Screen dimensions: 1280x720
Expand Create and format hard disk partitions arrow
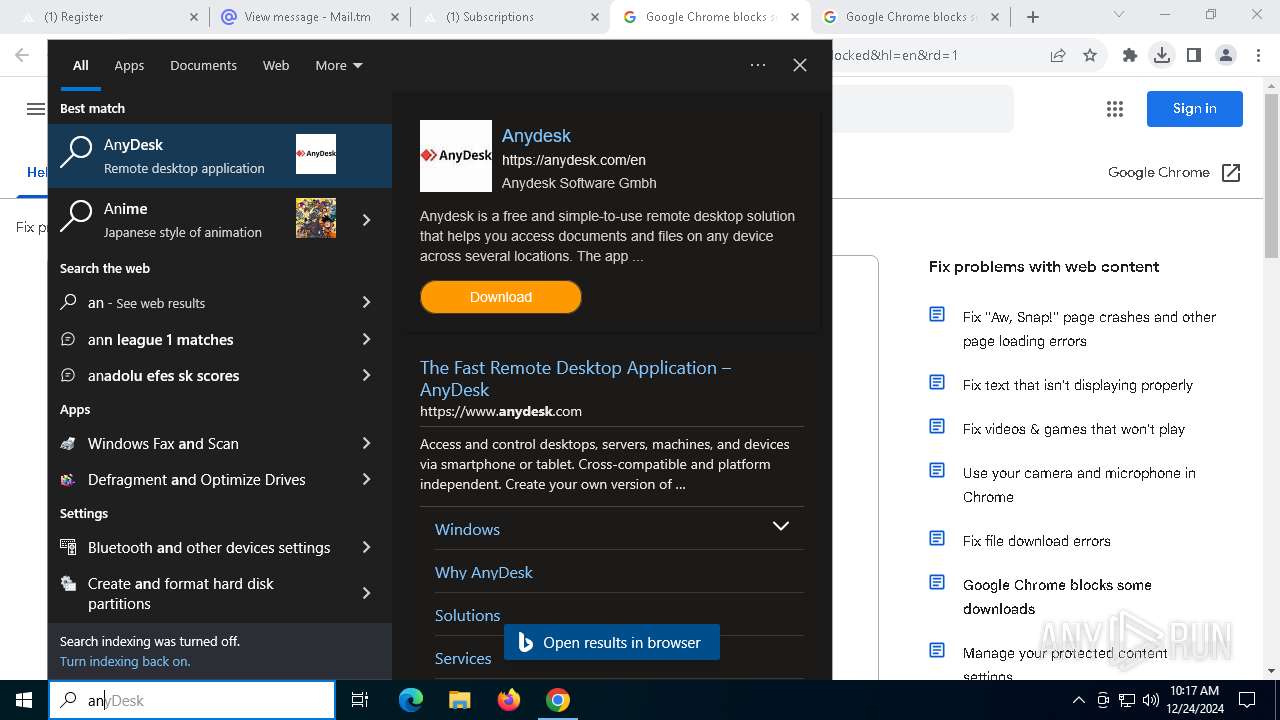click(366, 593)
